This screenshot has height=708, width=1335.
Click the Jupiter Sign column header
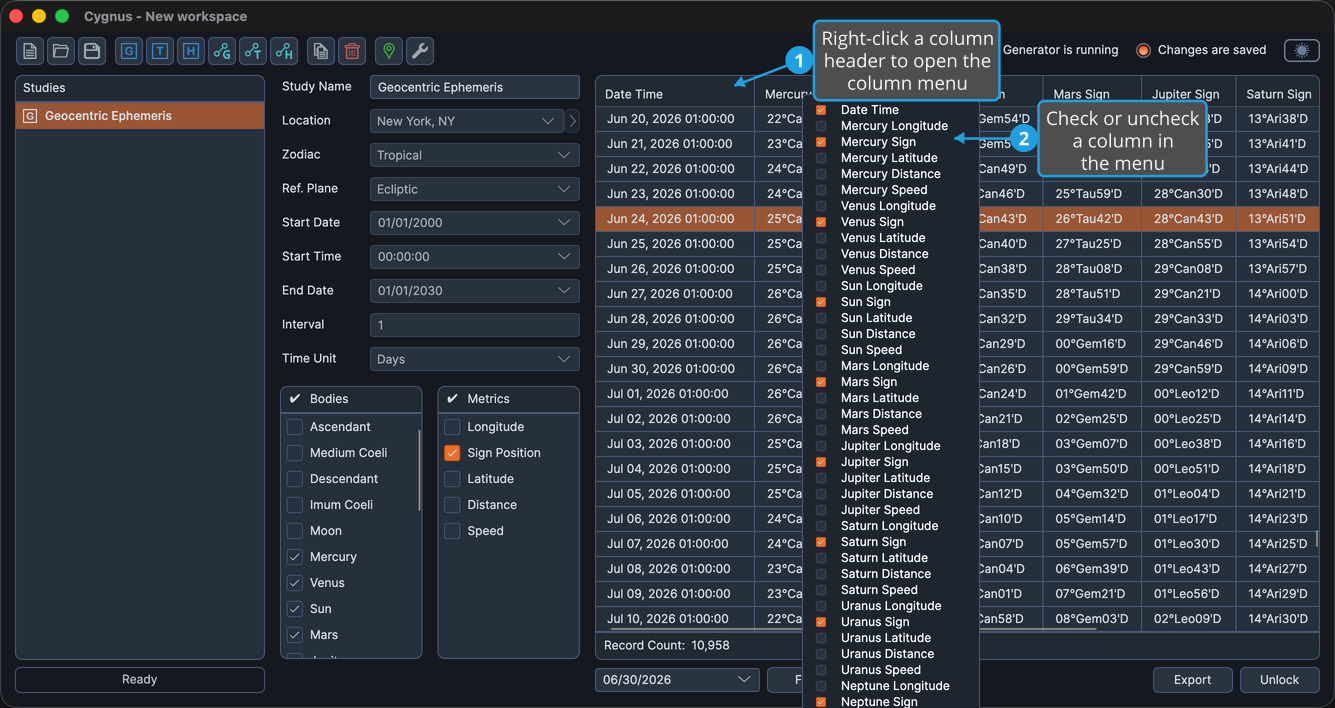point(1189,94)
